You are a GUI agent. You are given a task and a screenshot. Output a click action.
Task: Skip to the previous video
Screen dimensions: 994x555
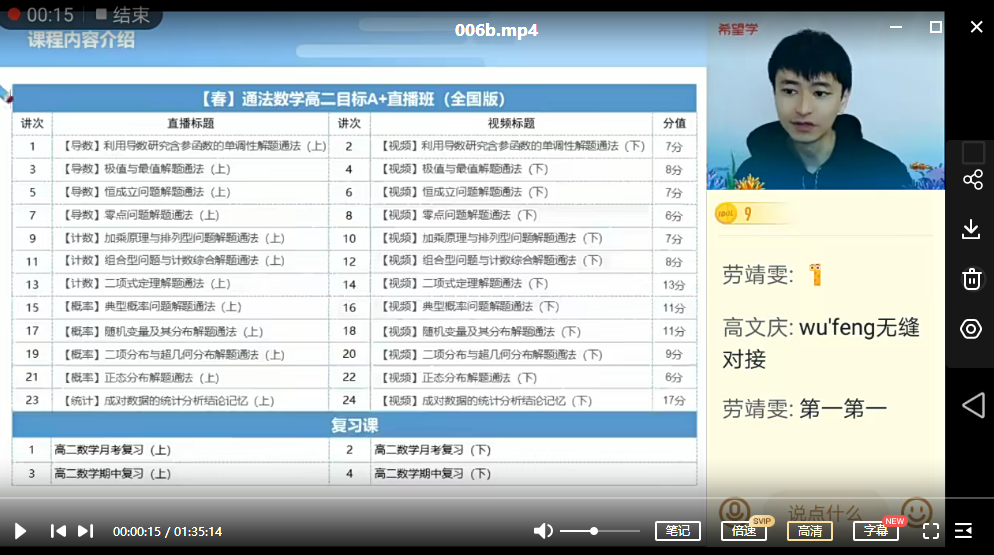tap(58, 531)
